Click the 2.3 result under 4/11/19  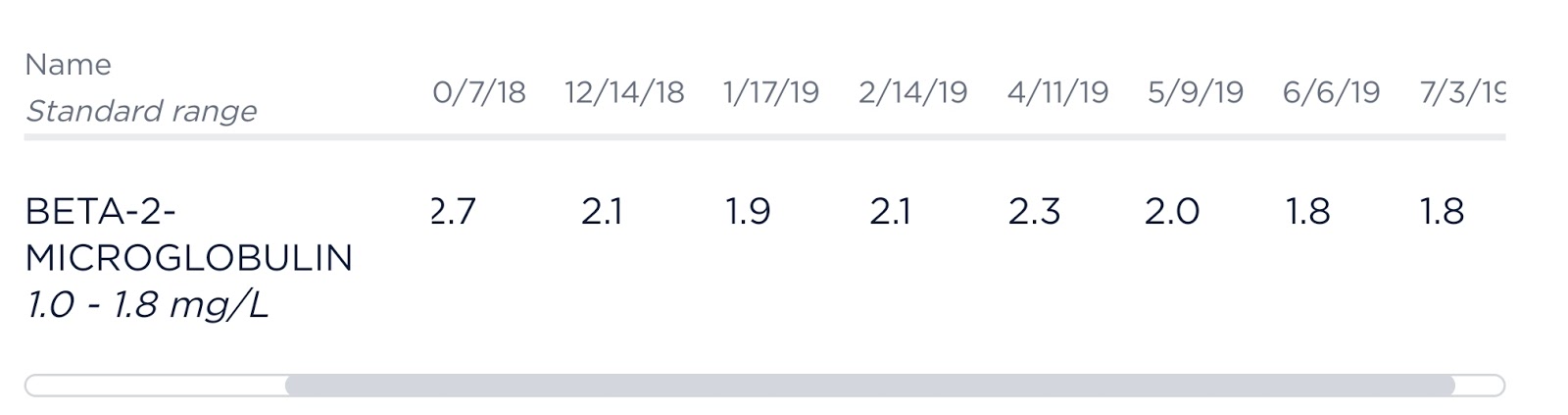pyautogui.click(x=1034, y=211)
